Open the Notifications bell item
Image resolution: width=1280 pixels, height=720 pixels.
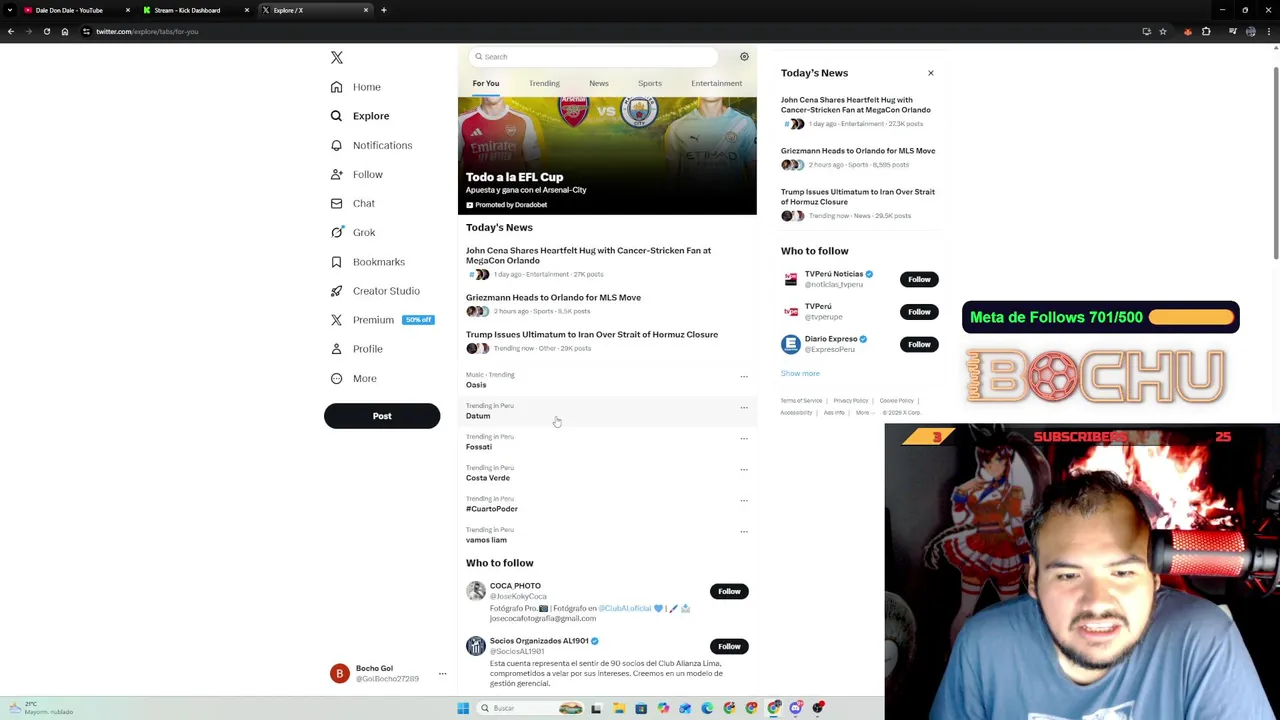coord(371,145)
